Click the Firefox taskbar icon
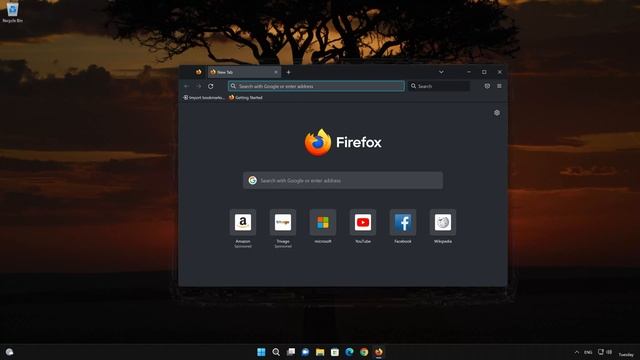The width and height of the screenshot is (640, 360). (x=379, y=352)
